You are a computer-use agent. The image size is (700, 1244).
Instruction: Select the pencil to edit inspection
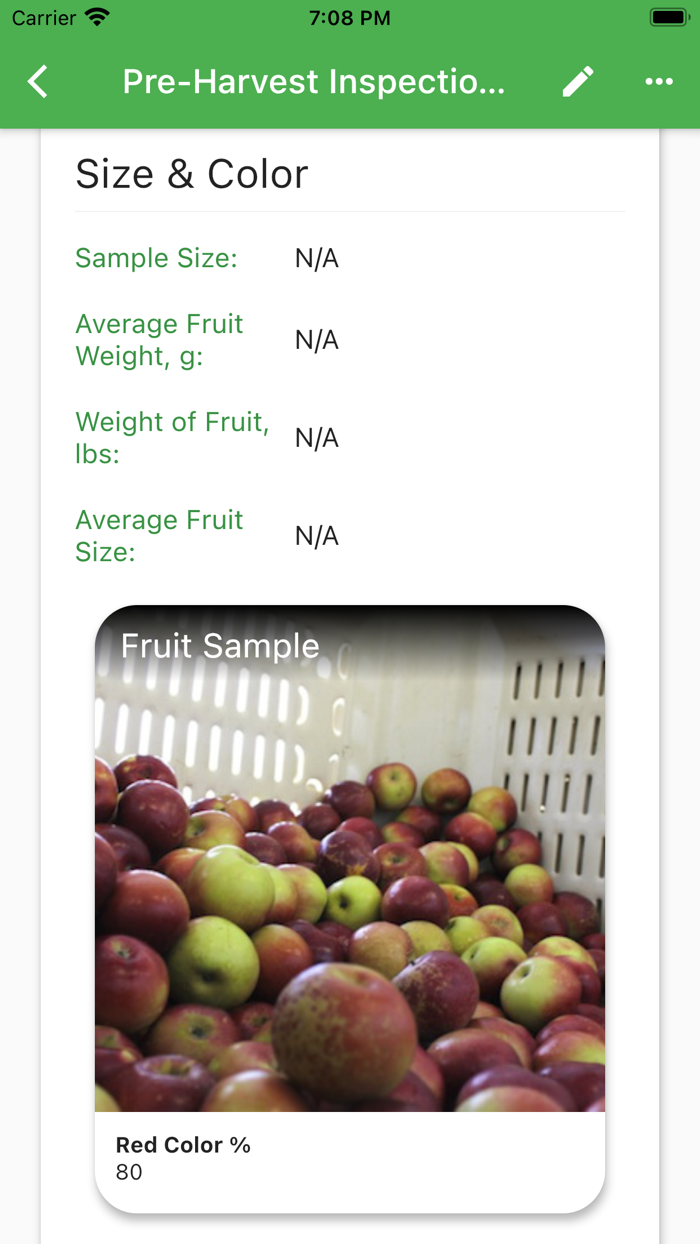click(x=577, y=81)
